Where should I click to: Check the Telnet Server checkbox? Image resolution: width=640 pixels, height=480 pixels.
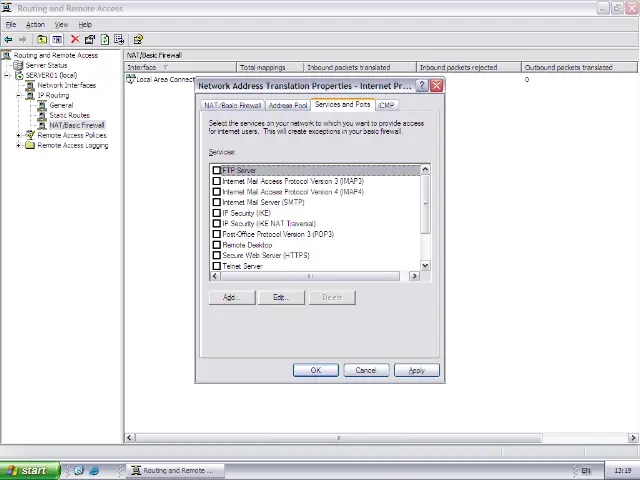point(217,266)
